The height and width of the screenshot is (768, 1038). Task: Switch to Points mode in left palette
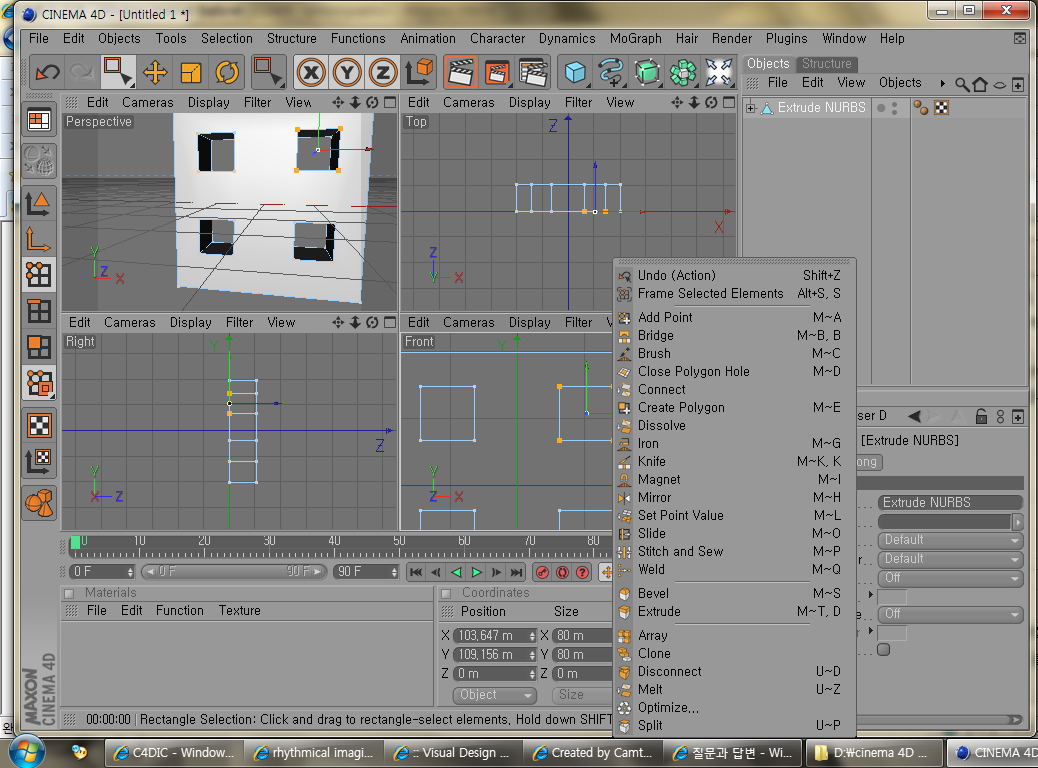point(38,274)
